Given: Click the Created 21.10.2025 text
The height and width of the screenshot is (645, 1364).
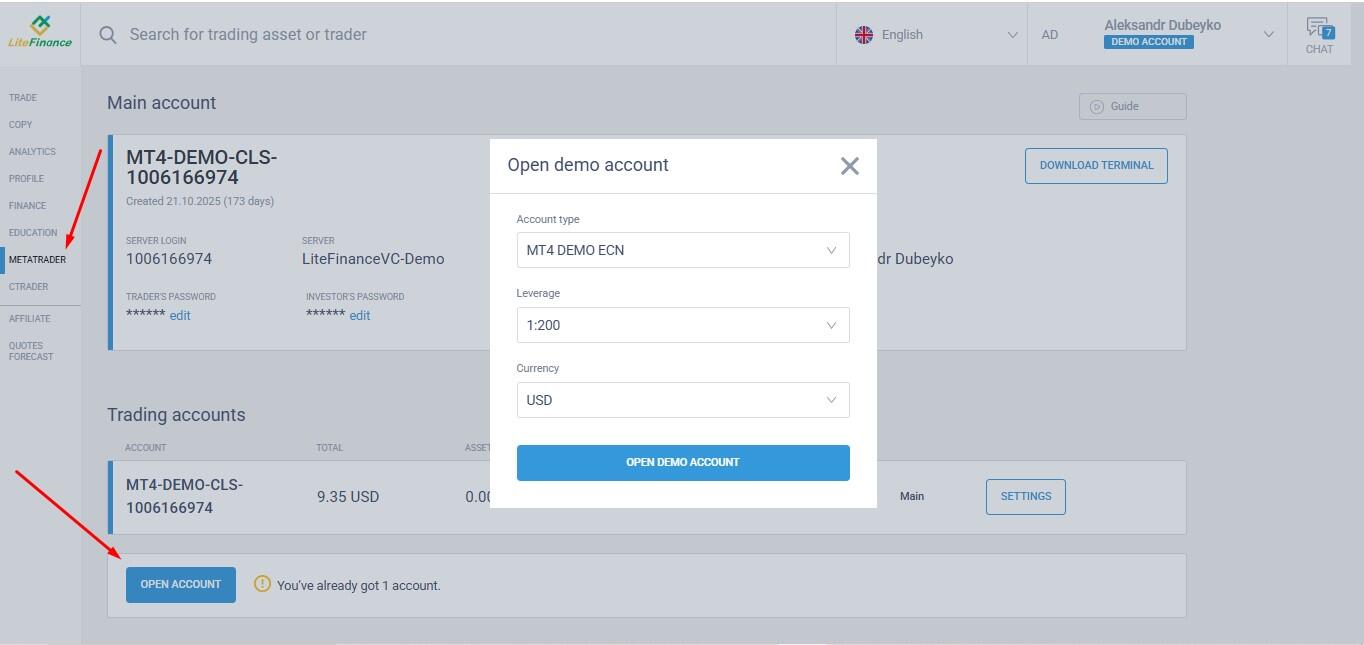Looking at the screenshot, I should (x=200, y=201).
